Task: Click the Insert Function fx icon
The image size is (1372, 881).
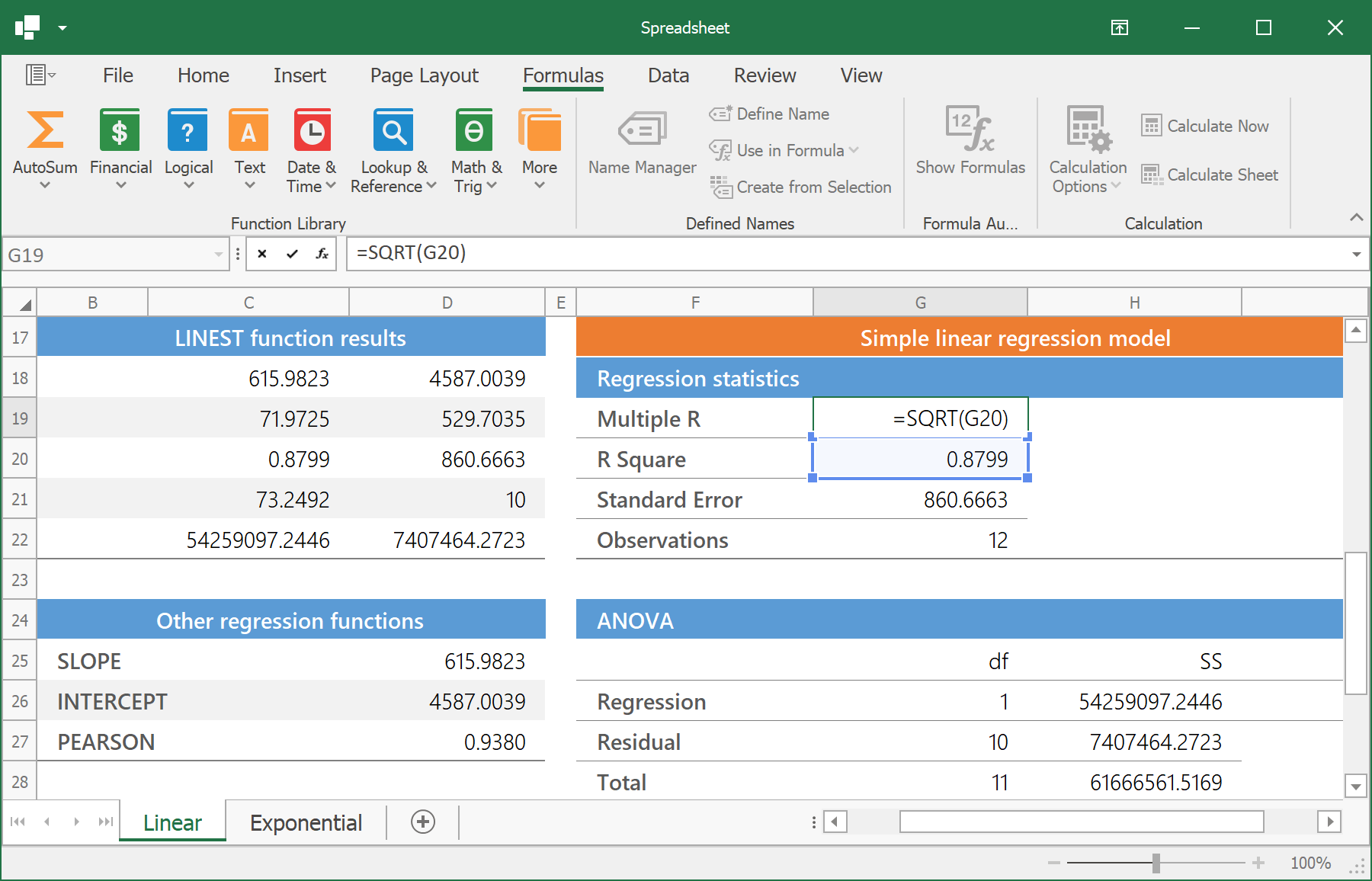Action: [322, 255]
